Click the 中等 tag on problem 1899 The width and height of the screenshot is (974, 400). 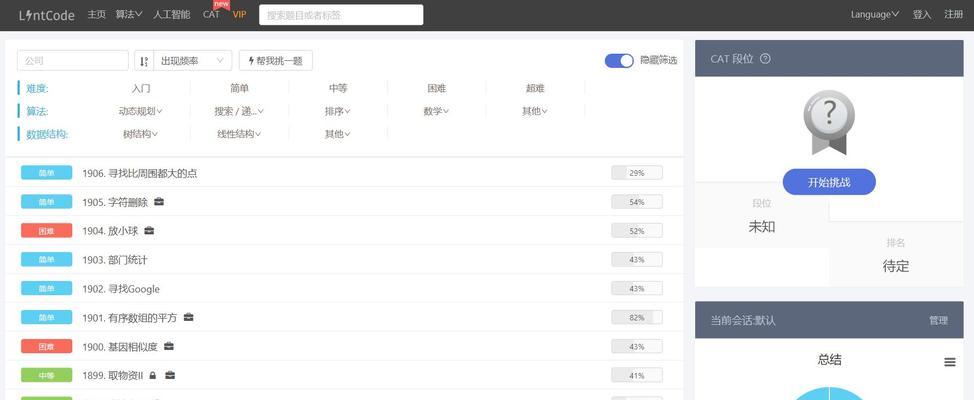[x=47, y=375]
